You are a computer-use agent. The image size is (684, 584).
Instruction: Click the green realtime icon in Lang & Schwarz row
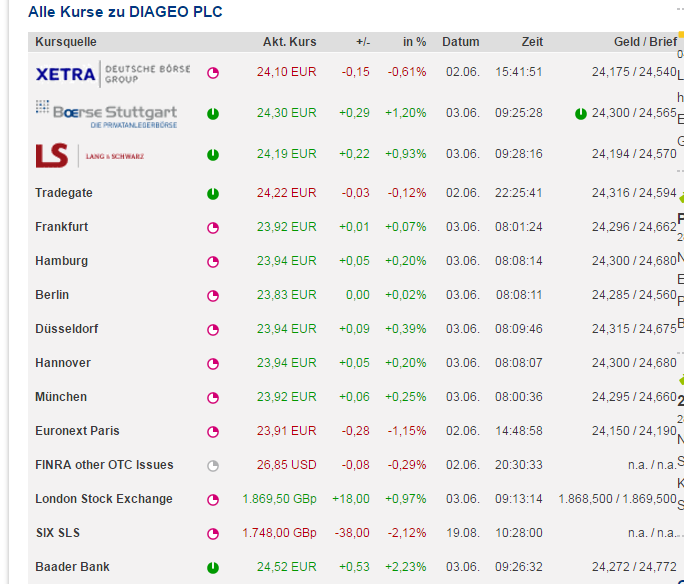213,155
